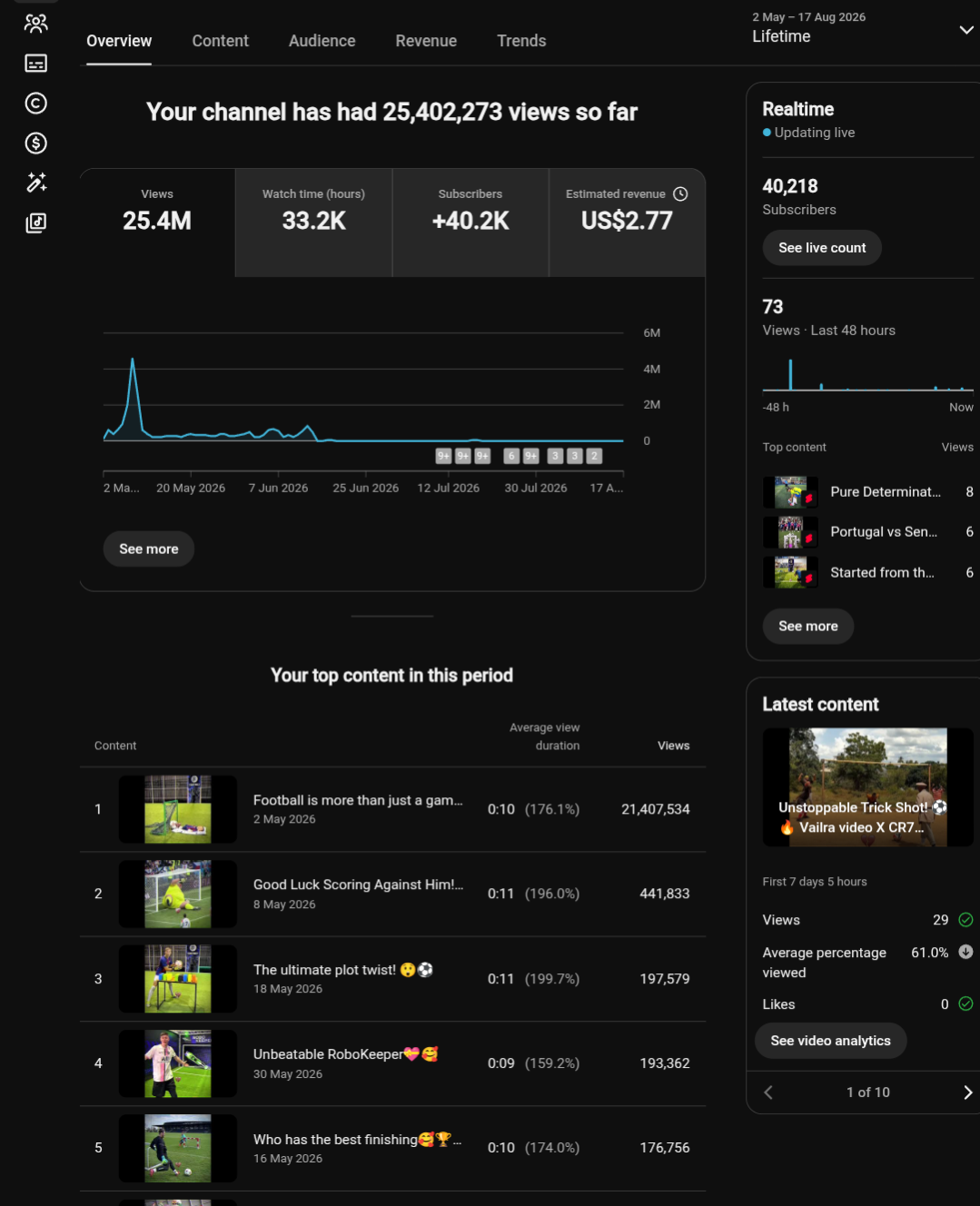The image size is (980, 1206).
Task: Click the Views column header in content table
Action: point(674,746)
